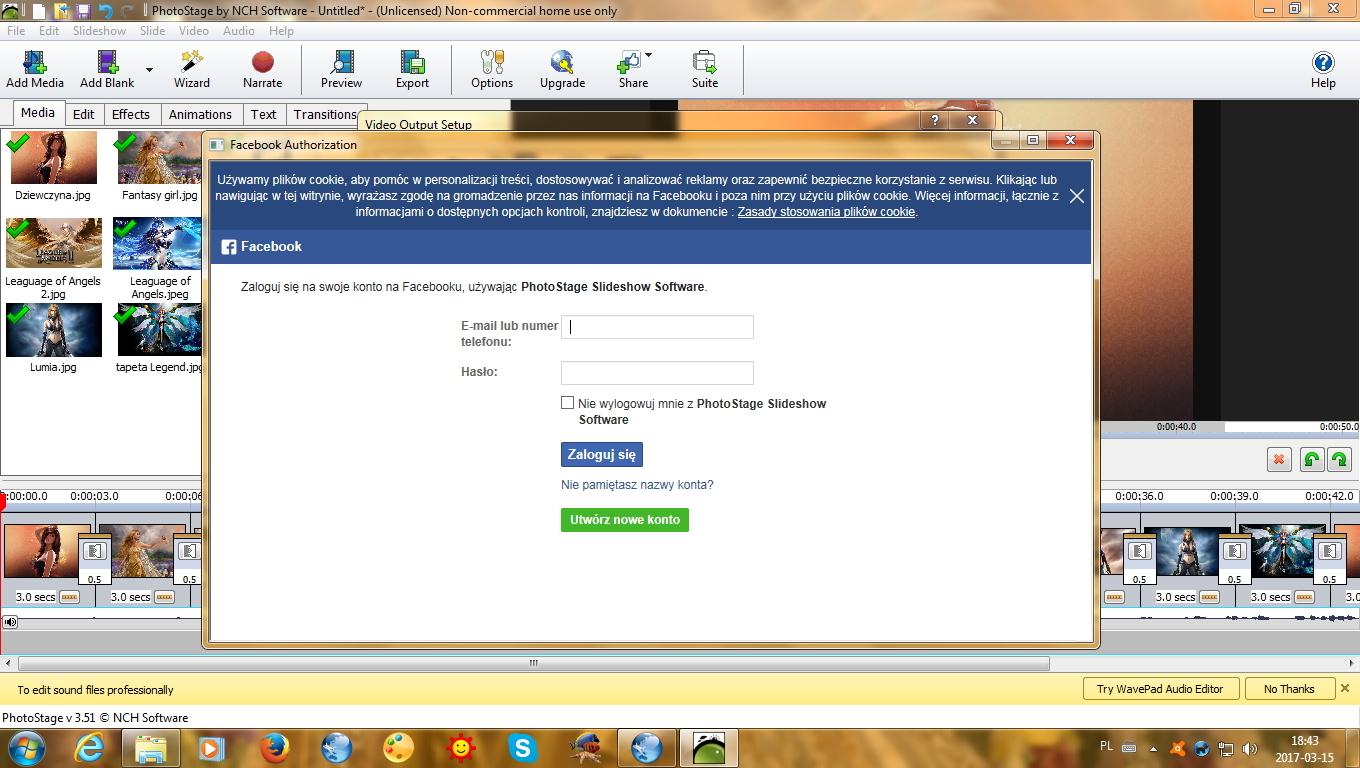
Task: Click the save disk icon in title bar
Action: 82,11
